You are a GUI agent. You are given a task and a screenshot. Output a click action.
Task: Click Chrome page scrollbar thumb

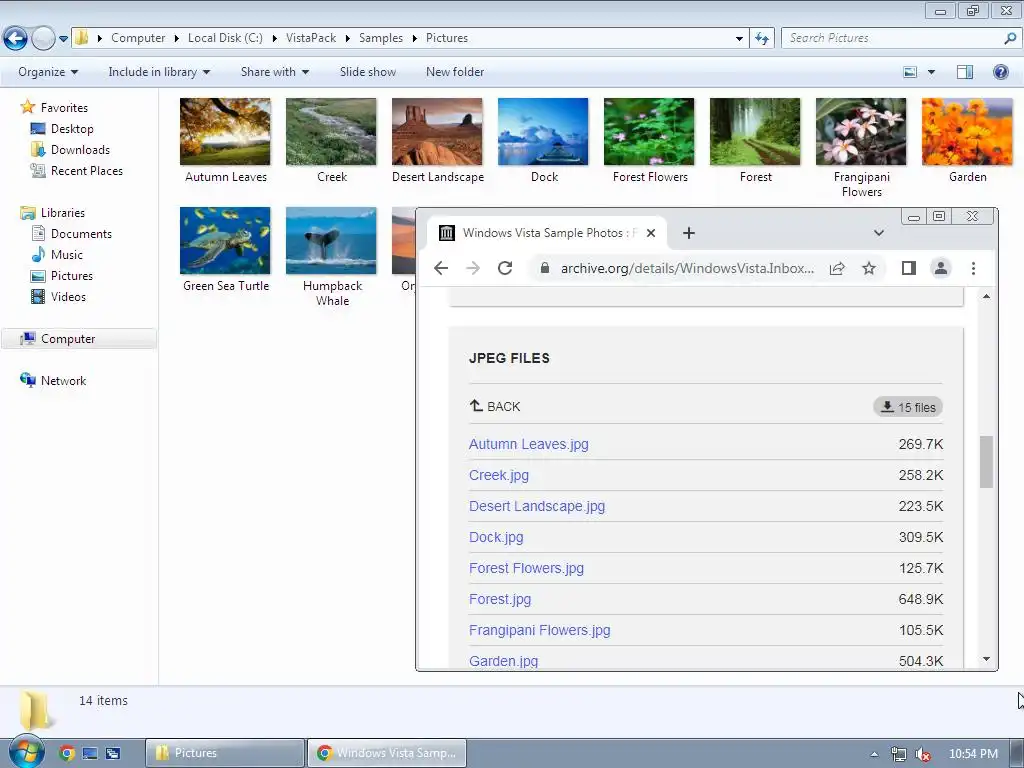tap(986, 462)
